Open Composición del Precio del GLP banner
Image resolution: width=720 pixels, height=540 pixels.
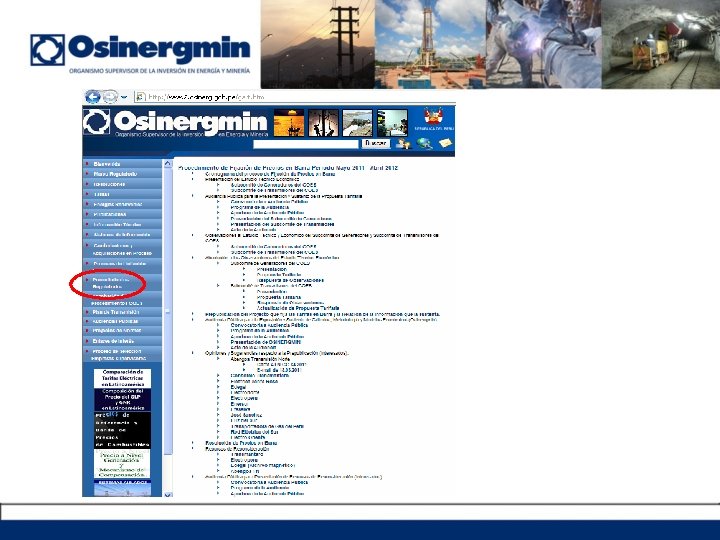click(x=123, y=399)
